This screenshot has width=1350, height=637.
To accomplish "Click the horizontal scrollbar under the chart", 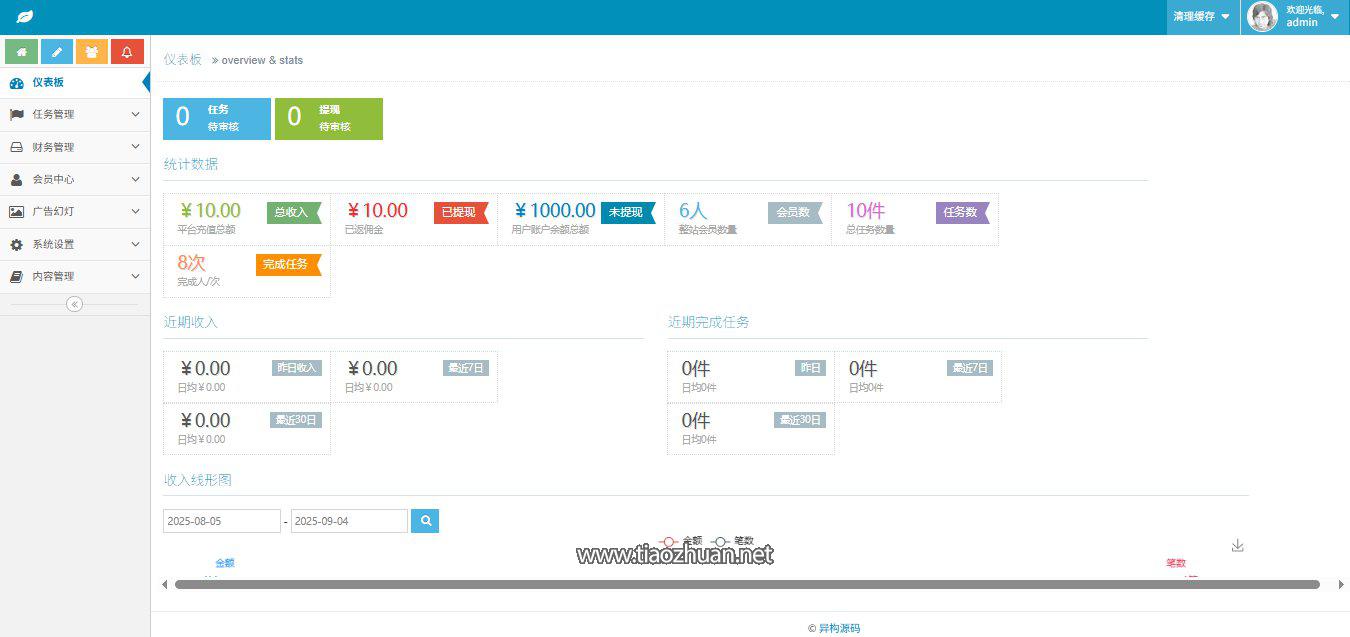I will (747, 584).
